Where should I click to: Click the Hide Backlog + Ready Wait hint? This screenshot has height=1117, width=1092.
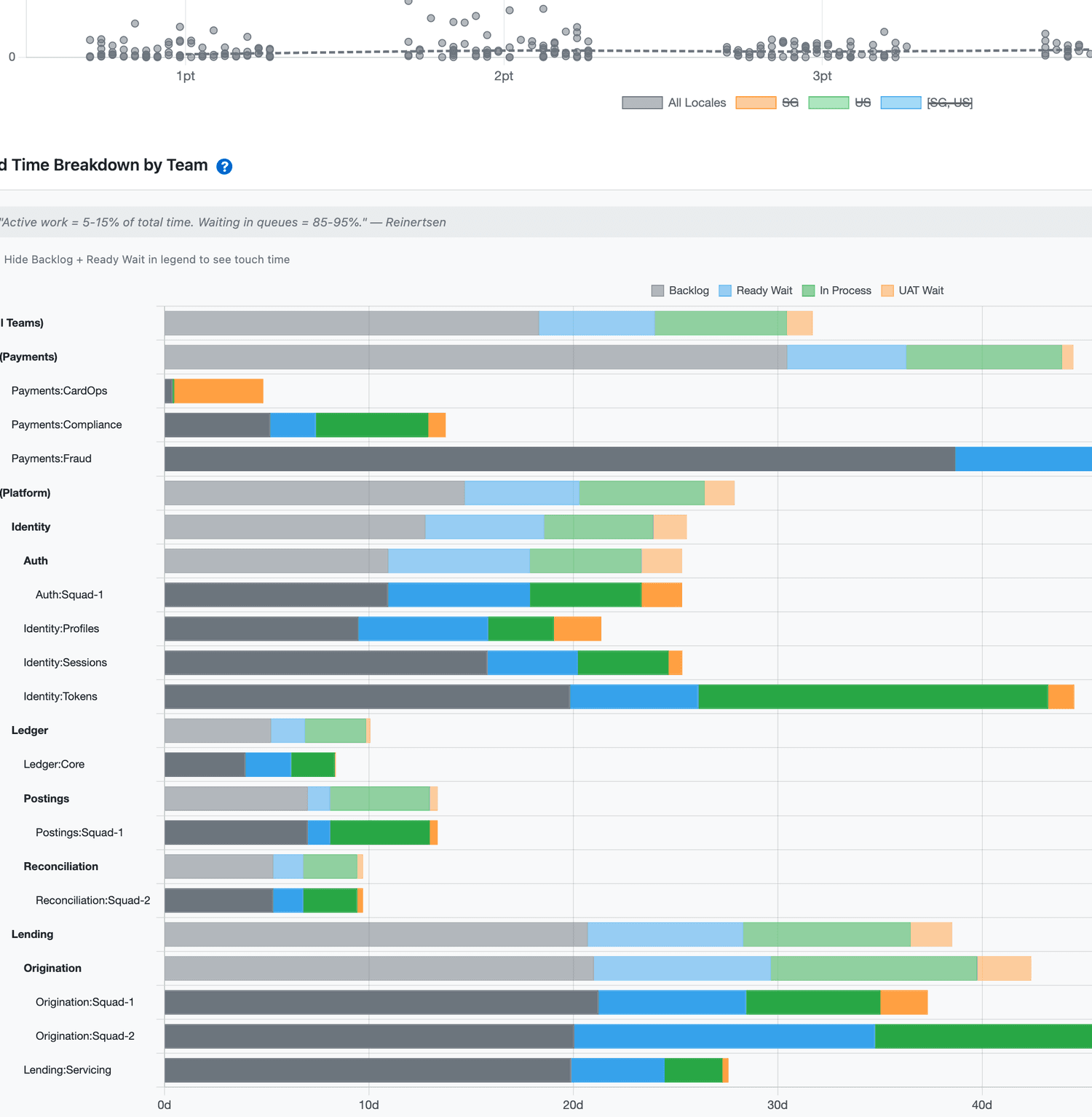(x=147, y=259)
